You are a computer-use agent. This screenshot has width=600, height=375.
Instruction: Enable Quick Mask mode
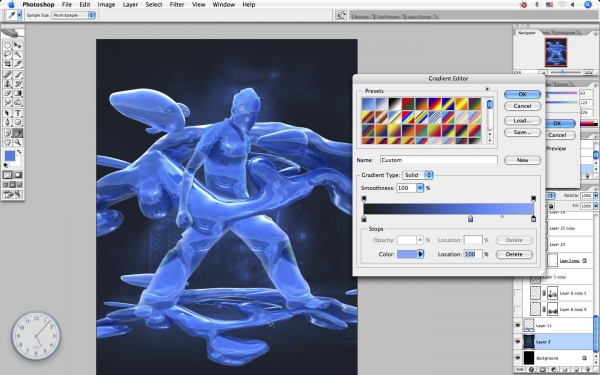(x=18, y=175)
